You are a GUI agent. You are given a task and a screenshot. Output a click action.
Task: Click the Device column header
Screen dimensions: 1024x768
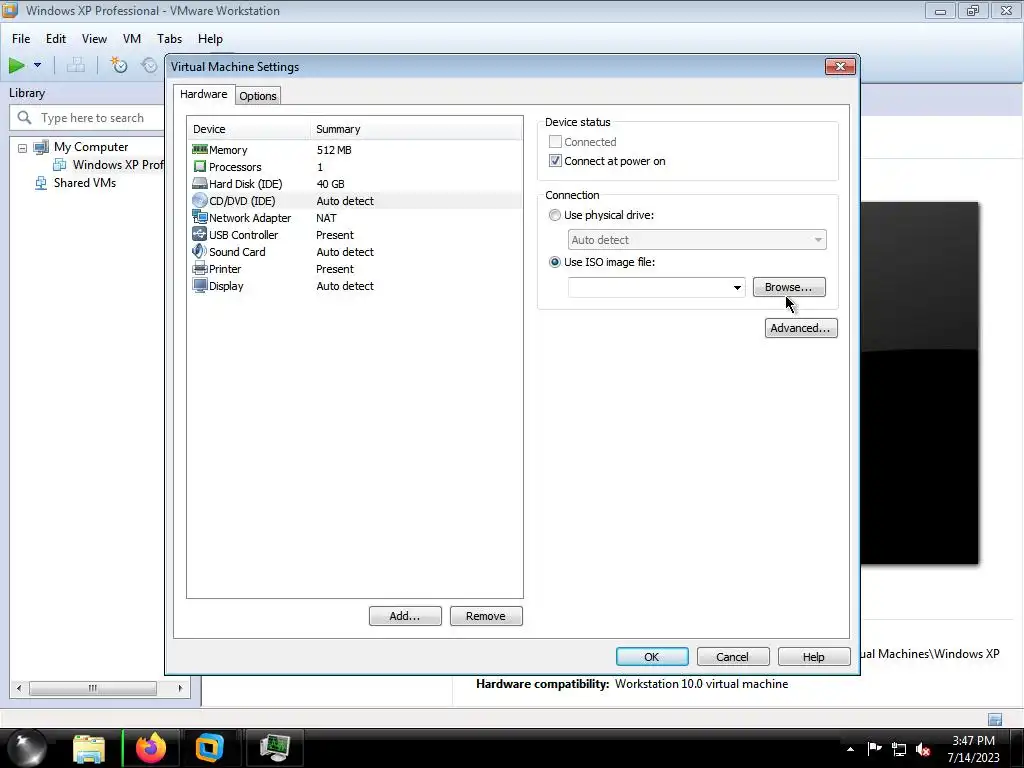[x=248, y=129]
